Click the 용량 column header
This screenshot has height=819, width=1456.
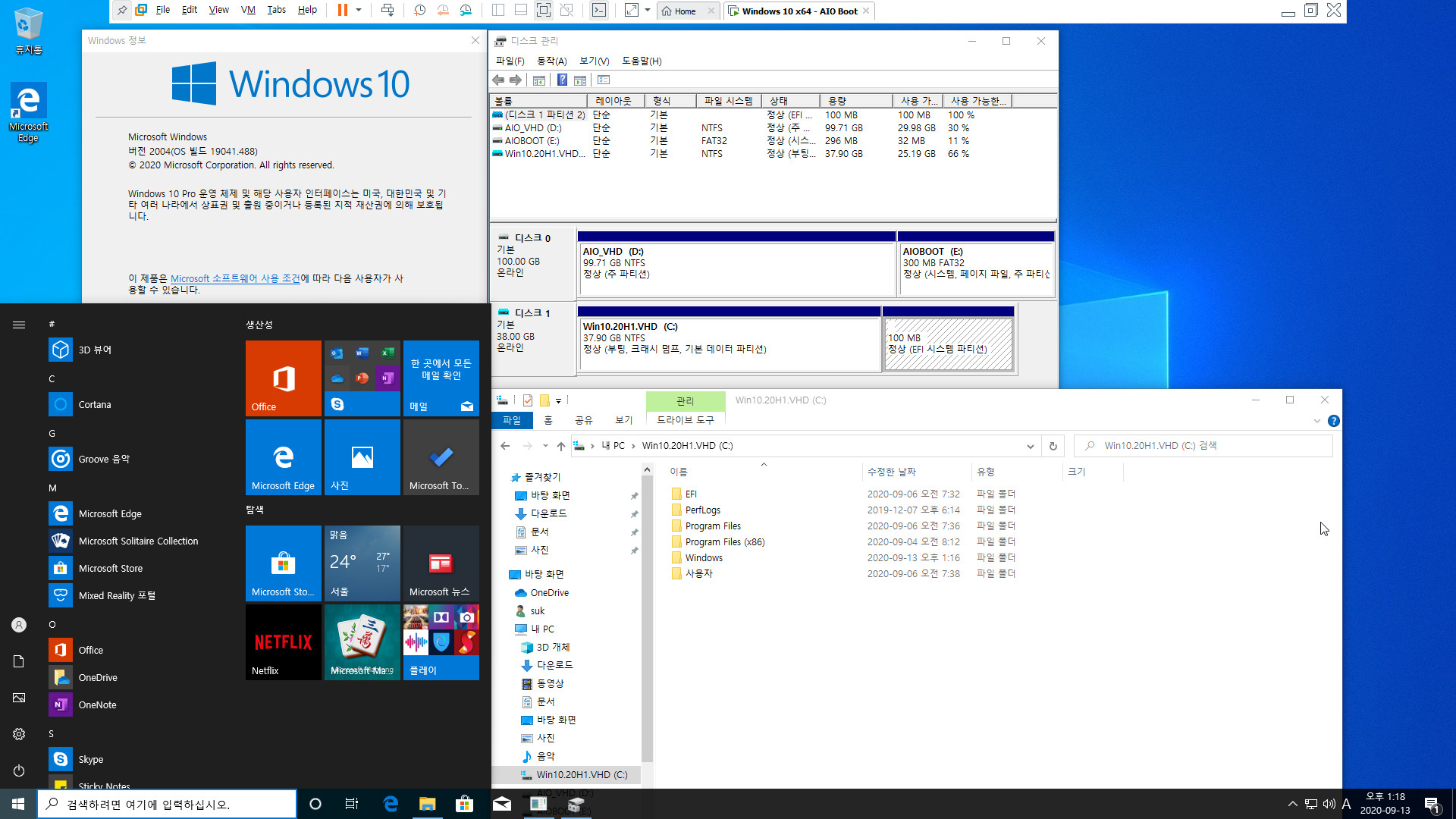(x=856, y=101)
